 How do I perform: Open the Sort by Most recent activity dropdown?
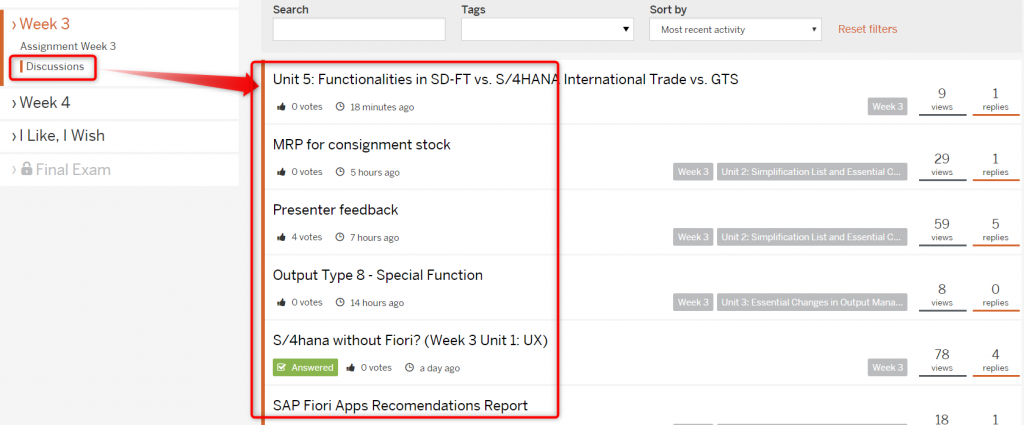click(x=735, y=29)
